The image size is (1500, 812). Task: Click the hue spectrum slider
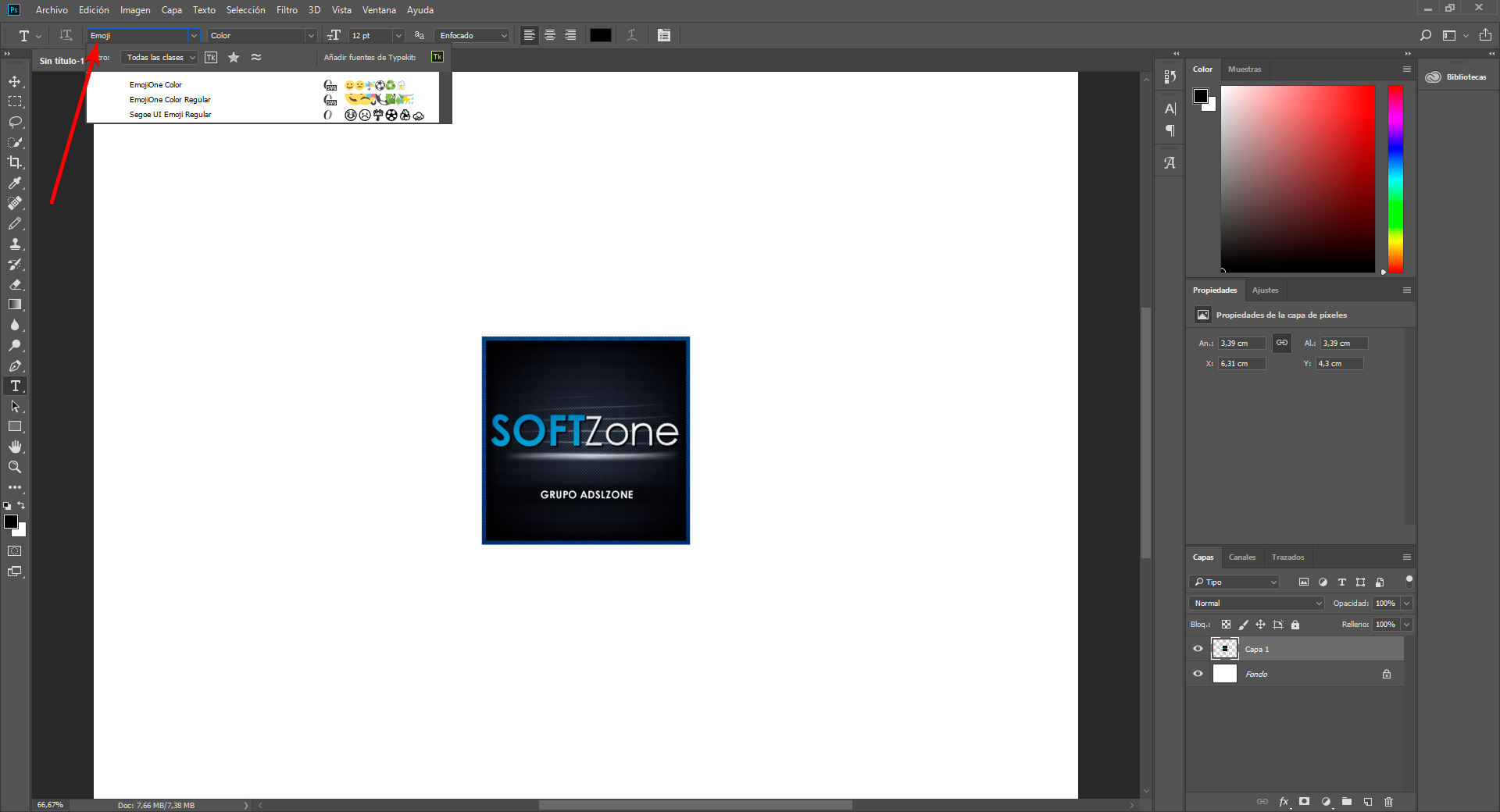point(1395,179)
